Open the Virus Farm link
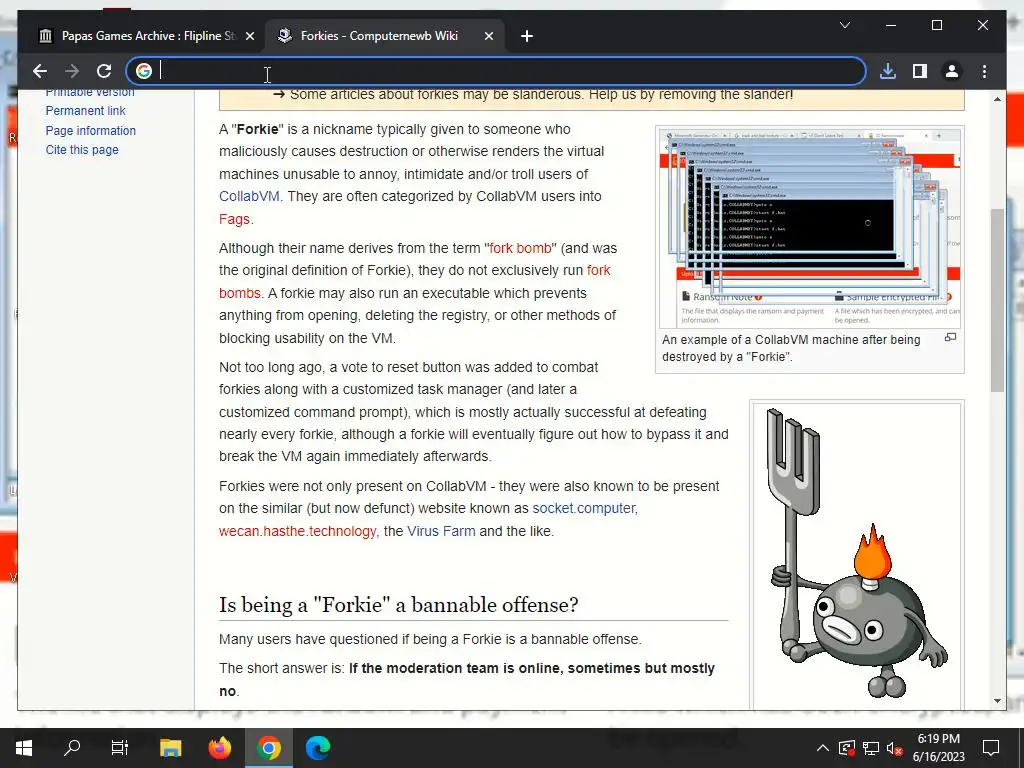 (441, 531)
